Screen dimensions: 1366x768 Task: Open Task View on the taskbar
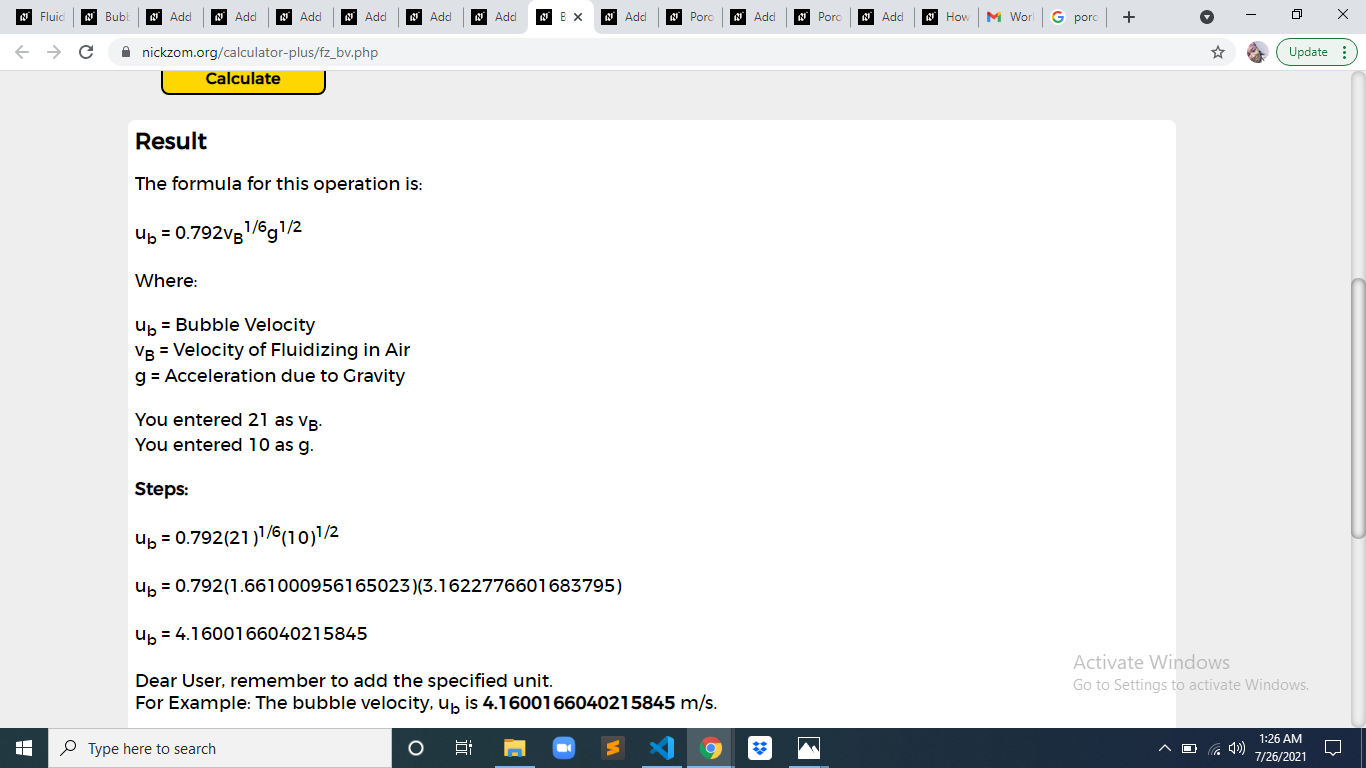click(x=463, y=748)
